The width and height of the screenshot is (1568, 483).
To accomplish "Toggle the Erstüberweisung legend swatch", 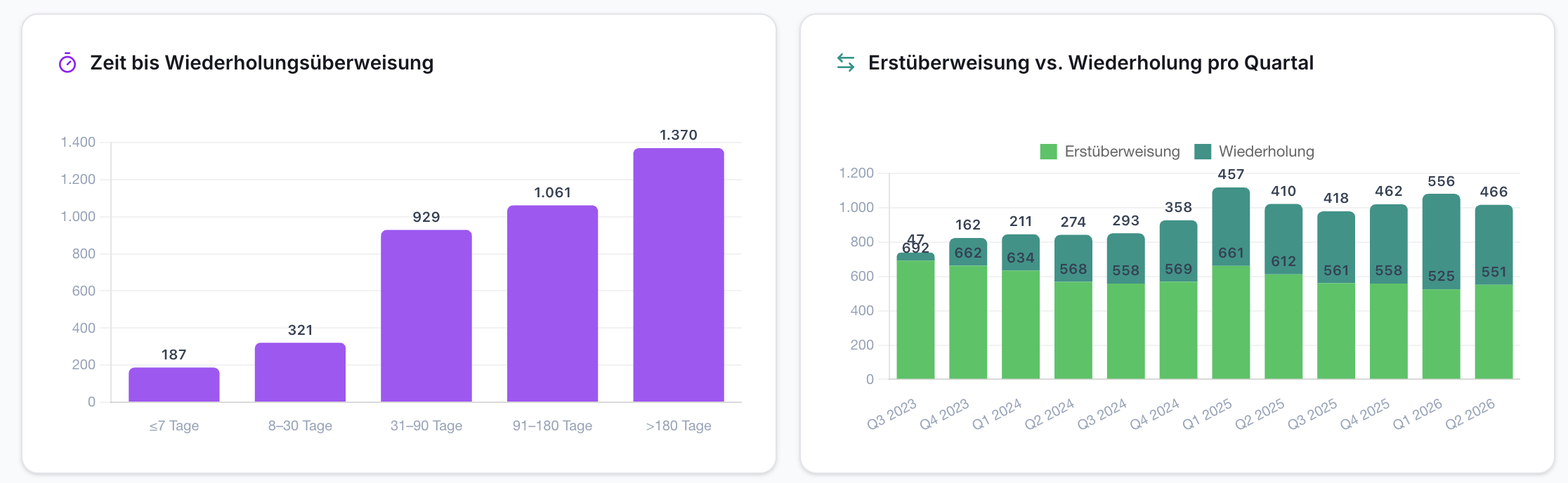I will (1048, 152).
